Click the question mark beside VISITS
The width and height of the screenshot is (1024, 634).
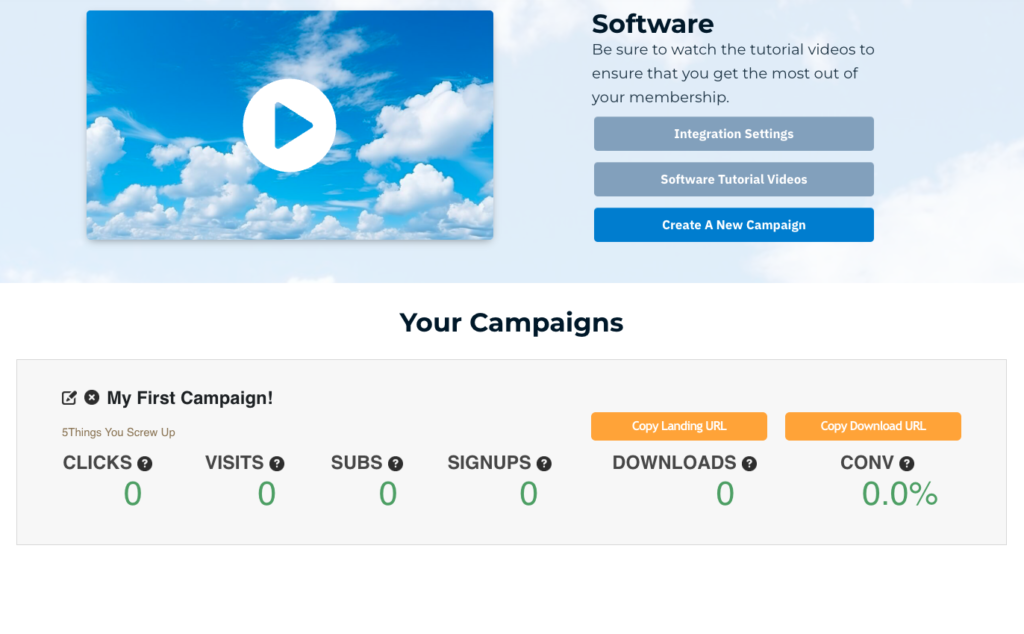click(x=277, y=464)
